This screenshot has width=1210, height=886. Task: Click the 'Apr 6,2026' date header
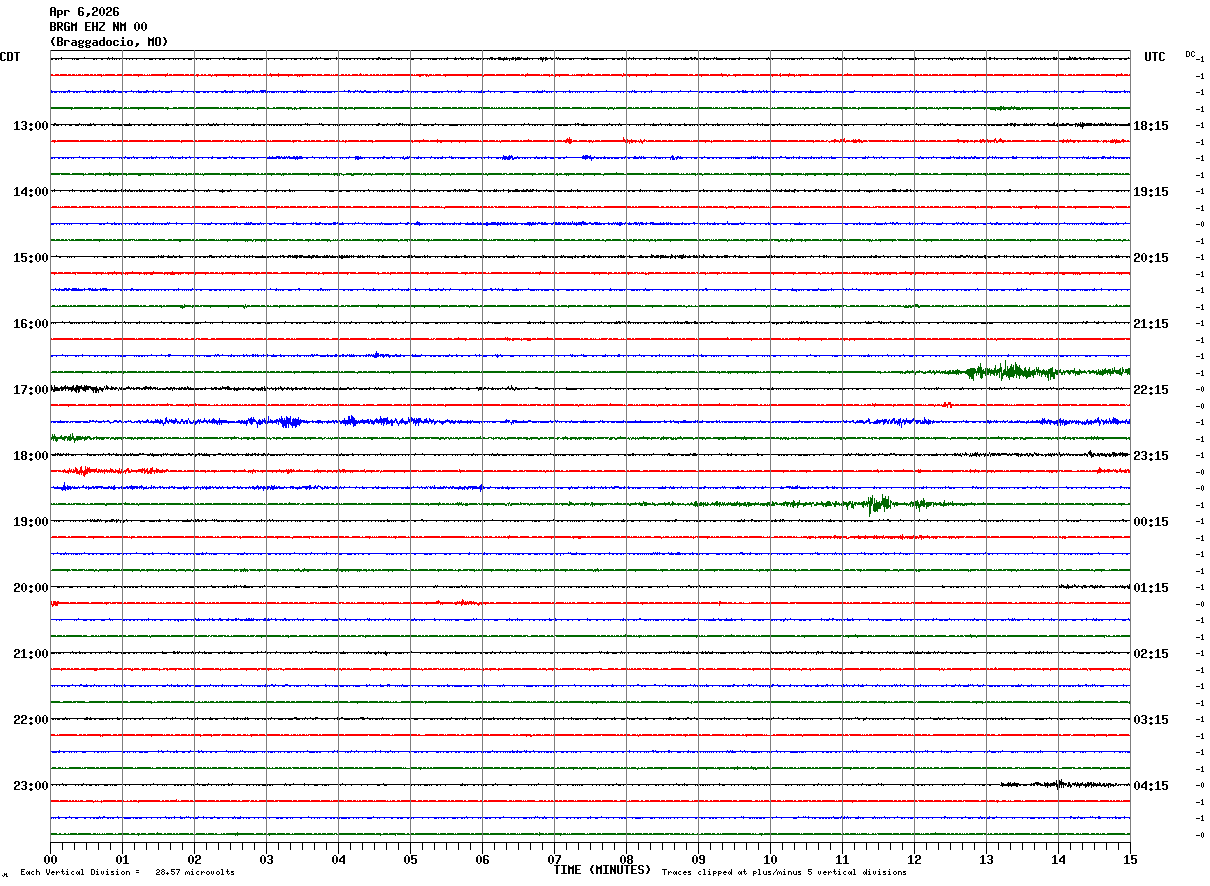tap(84, 12)
